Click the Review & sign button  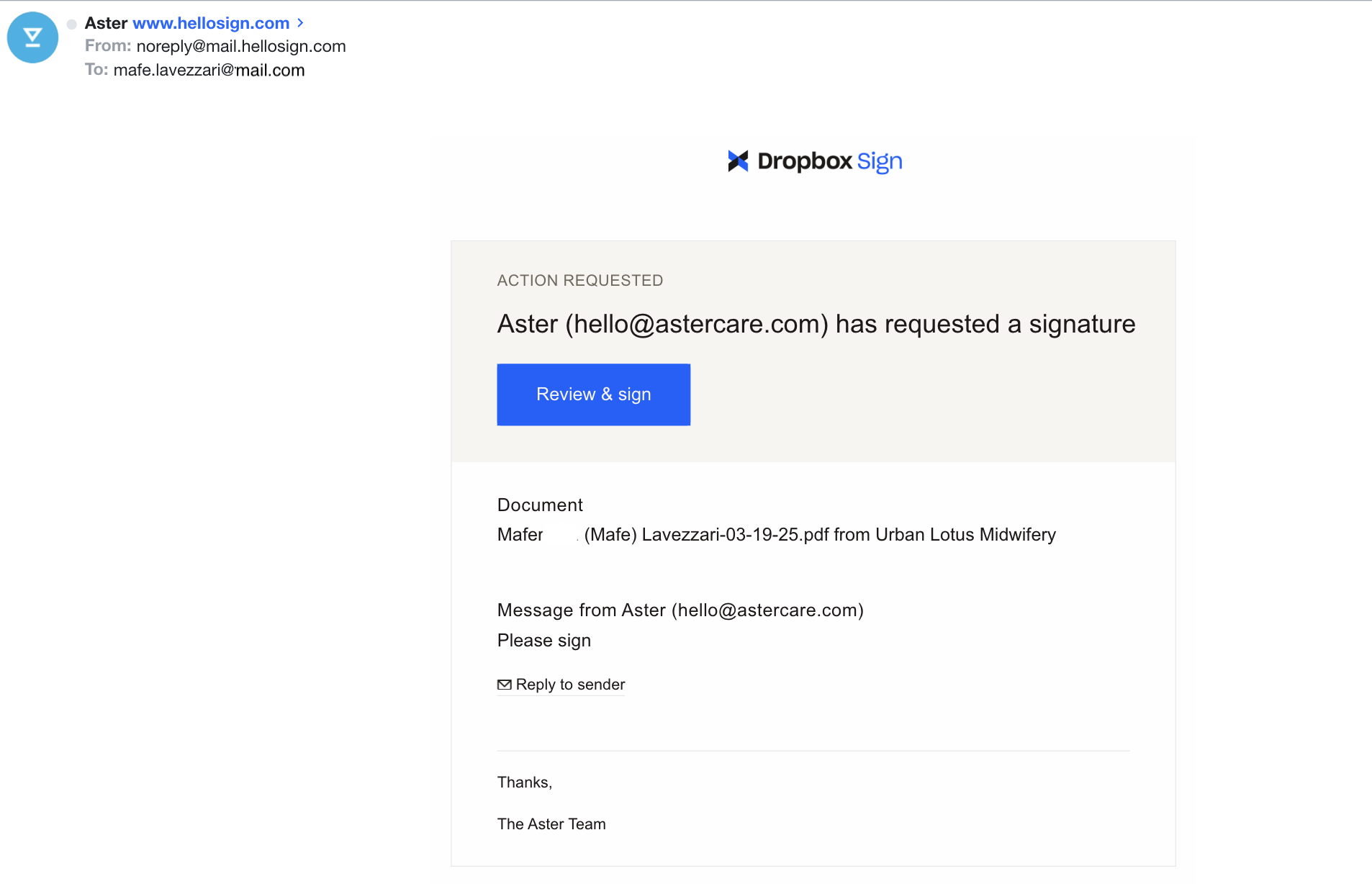point(593,394)
